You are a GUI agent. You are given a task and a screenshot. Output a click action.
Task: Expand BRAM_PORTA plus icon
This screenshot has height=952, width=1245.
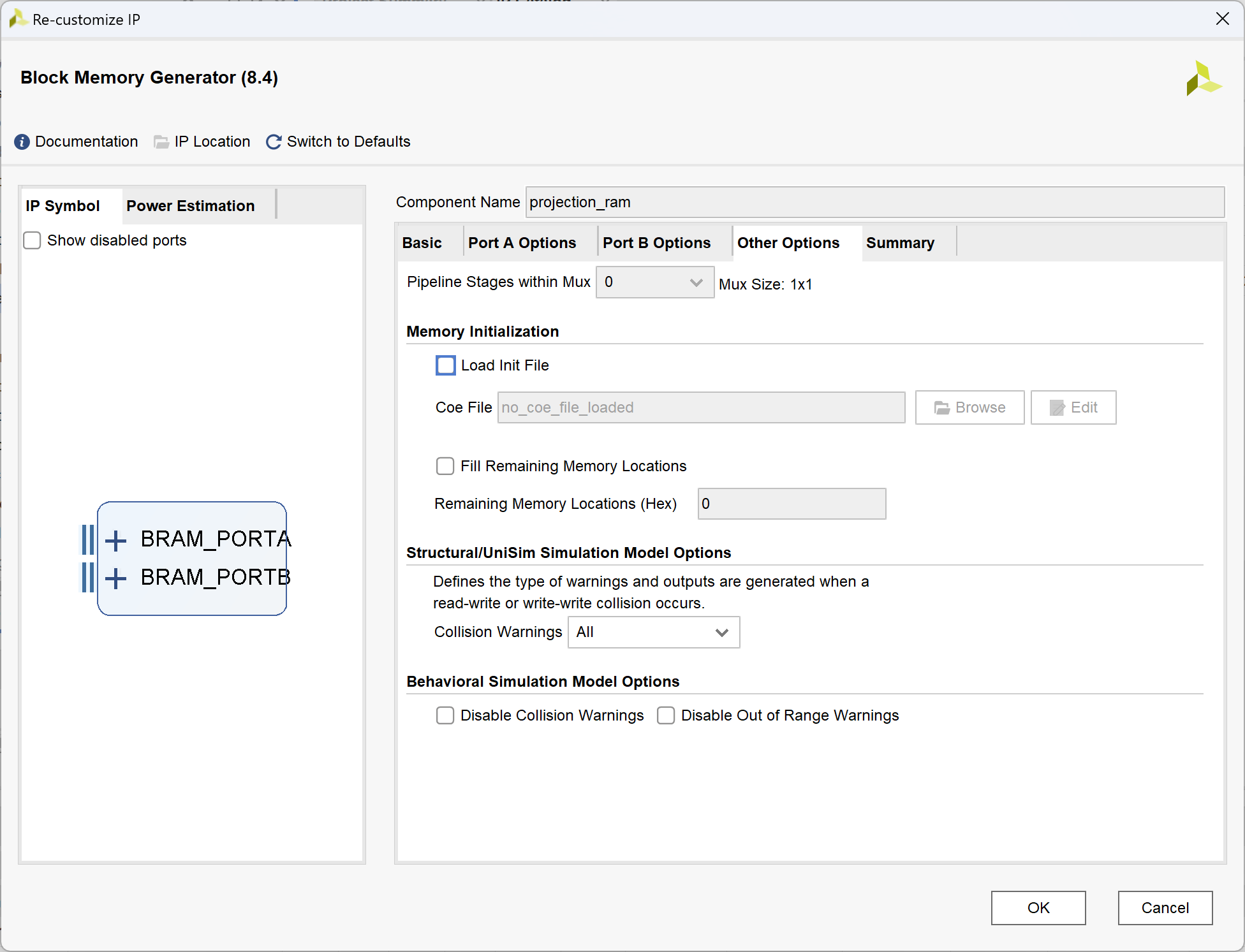[115, 540]
